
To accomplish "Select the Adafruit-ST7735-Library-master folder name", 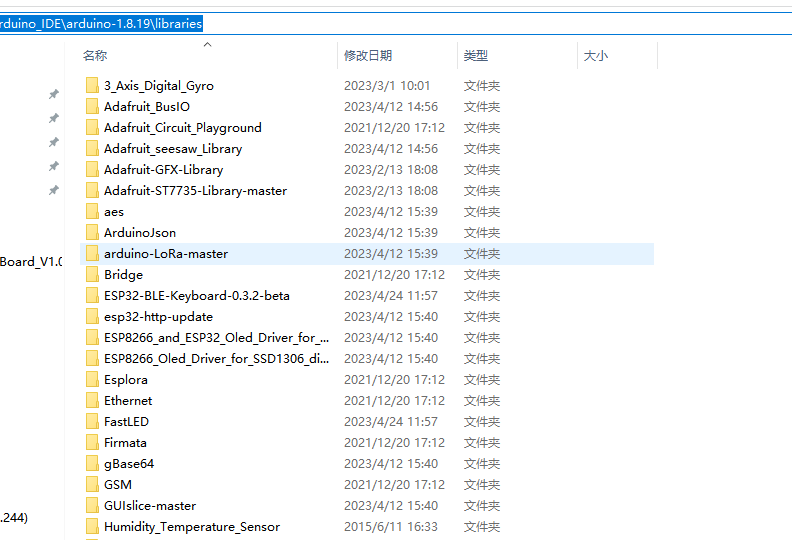I will coord(195,190).
